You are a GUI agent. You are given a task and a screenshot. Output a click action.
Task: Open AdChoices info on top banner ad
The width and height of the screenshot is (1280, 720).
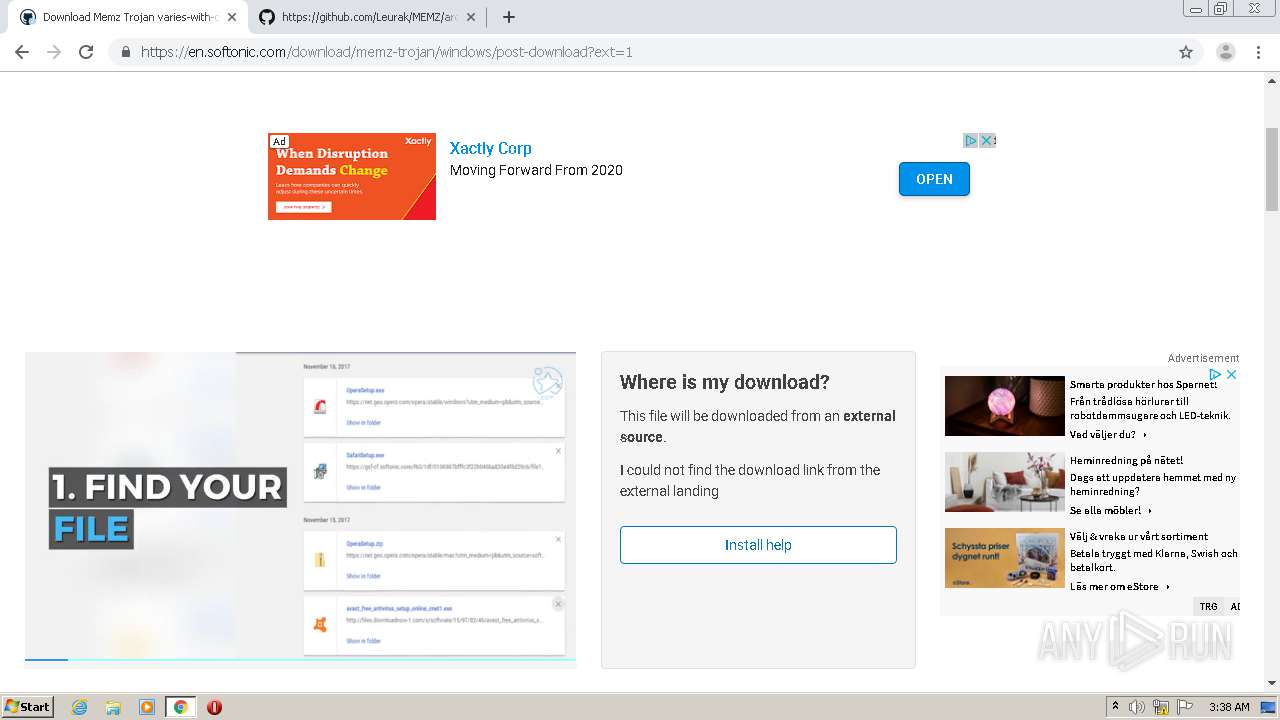(970, 140)
